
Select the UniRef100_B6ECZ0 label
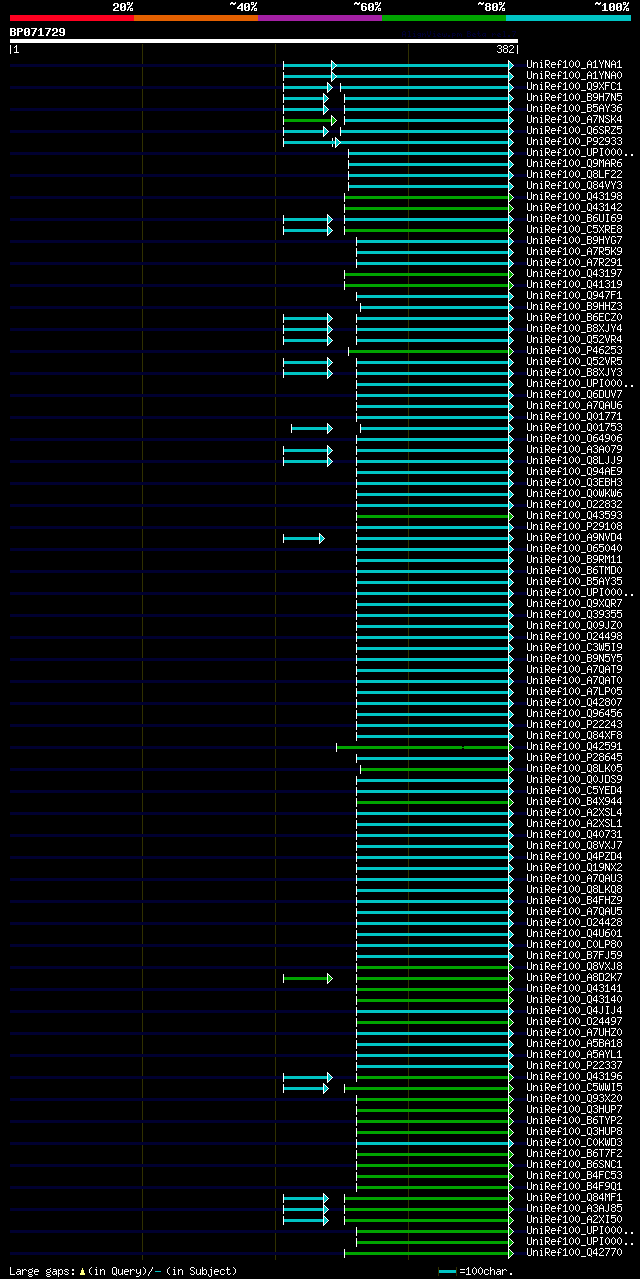(574, 317)
